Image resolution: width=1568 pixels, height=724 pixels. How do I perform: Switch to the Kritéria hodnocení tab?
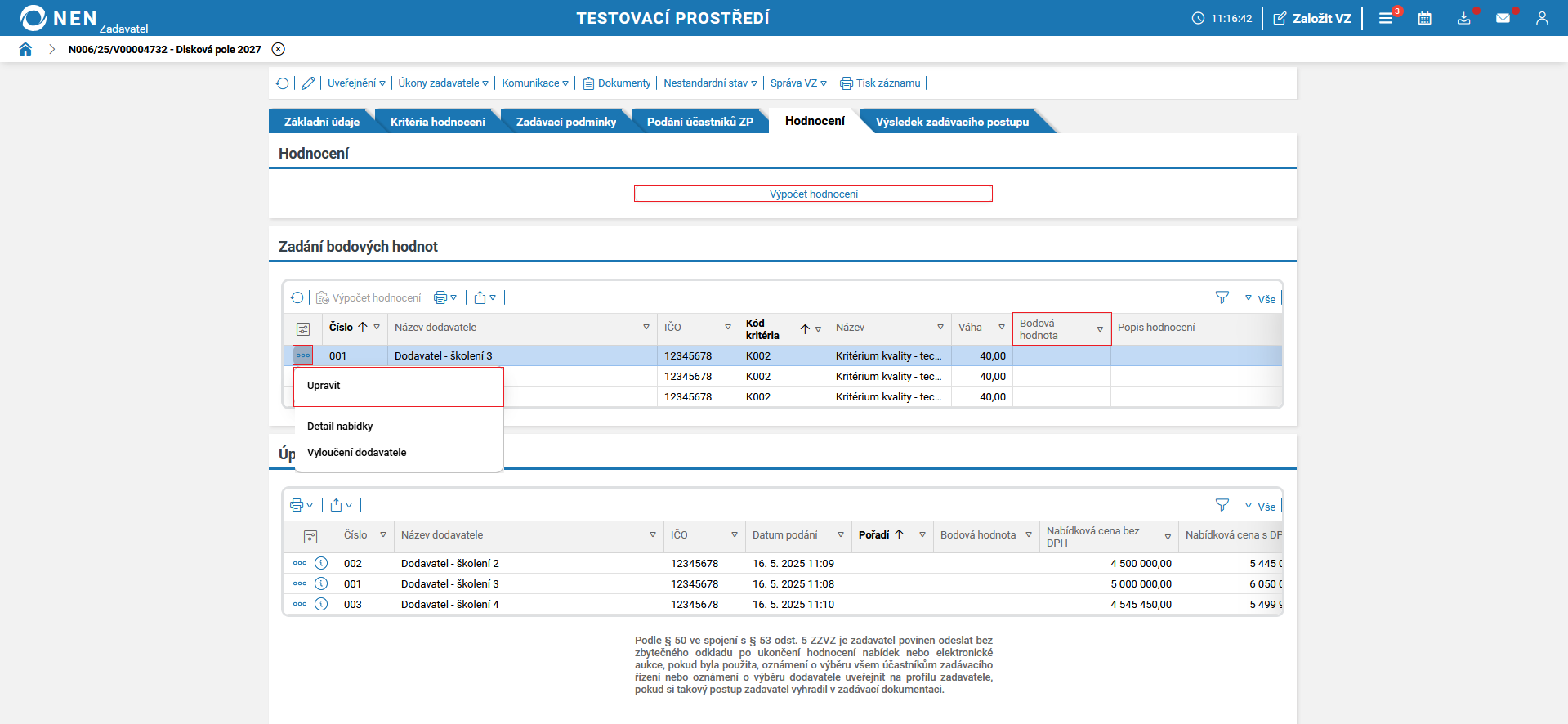437,122
